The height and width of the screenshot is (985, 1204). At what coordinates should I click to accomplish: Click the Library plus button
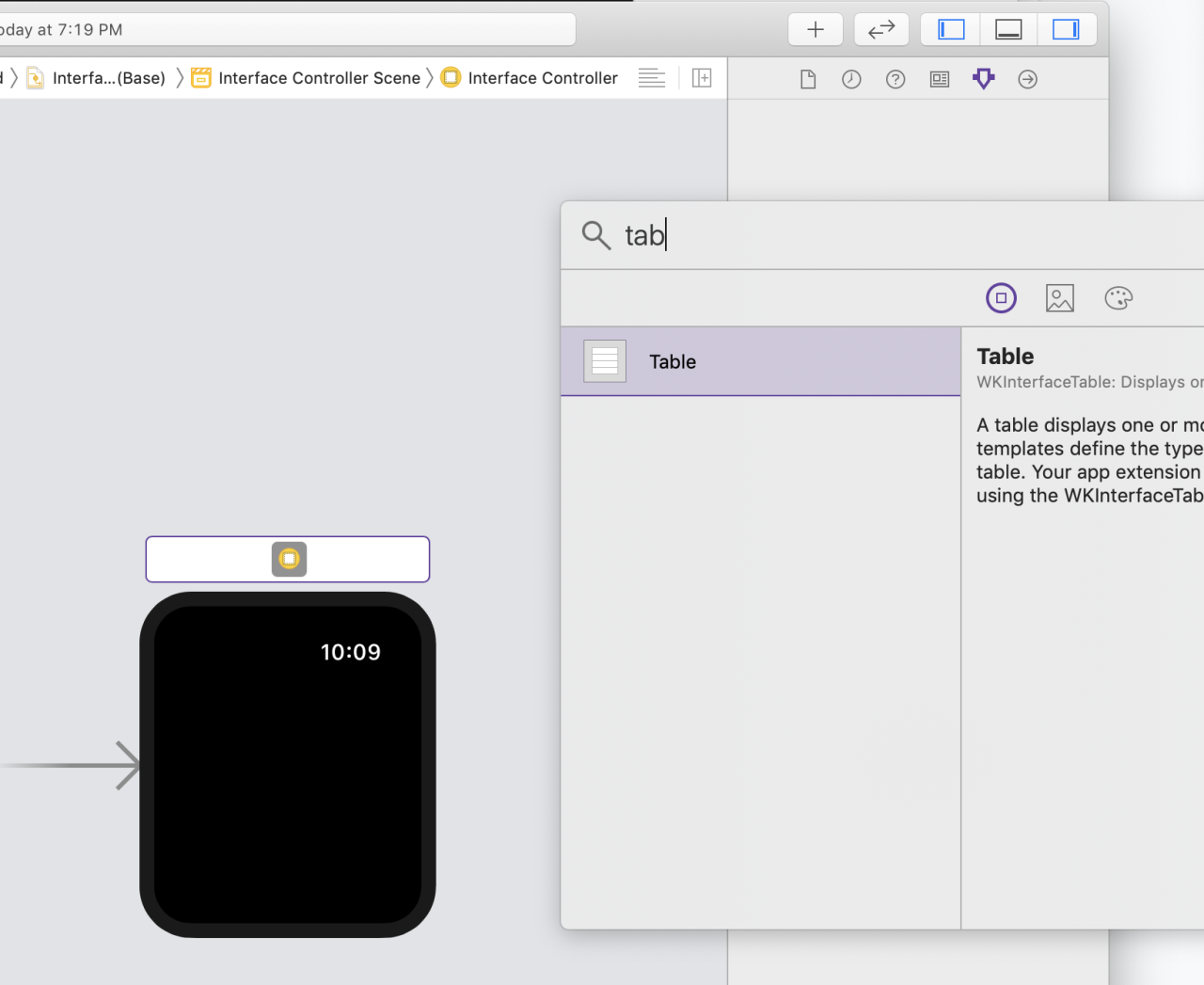pos(815,30)
